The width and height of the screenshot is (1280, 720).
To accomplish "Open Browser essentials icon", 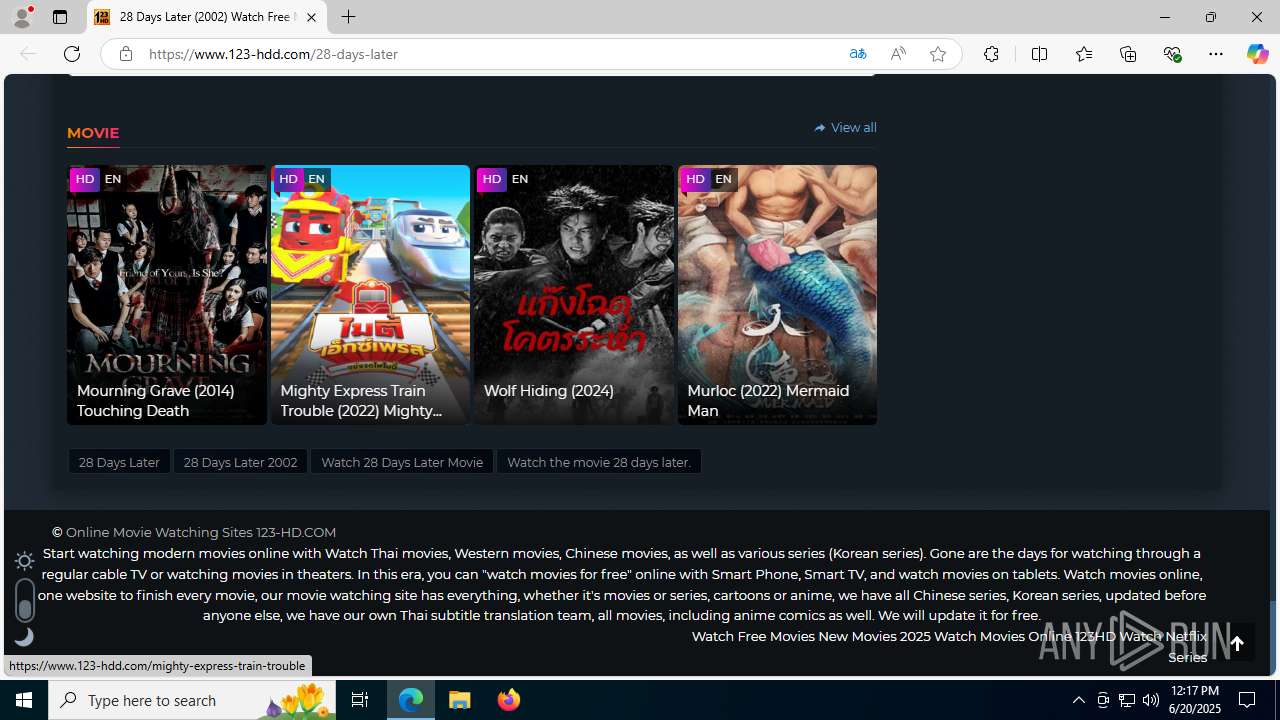I will [x=1172, y=54].
